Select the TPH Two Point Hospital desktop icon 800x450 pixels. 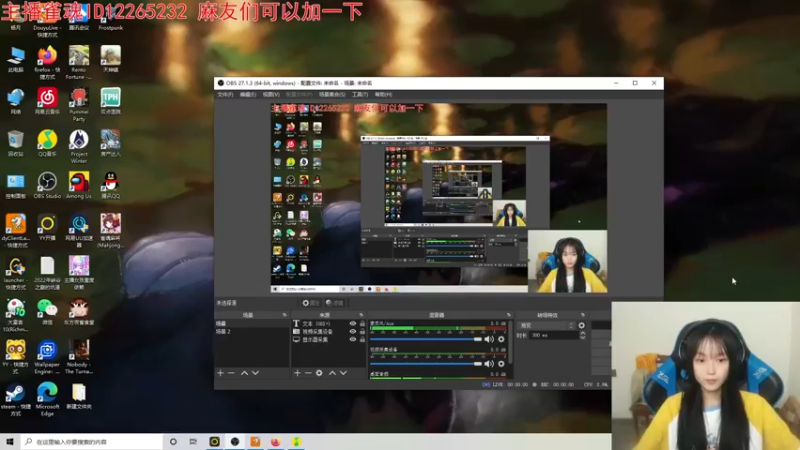(110, 101)
